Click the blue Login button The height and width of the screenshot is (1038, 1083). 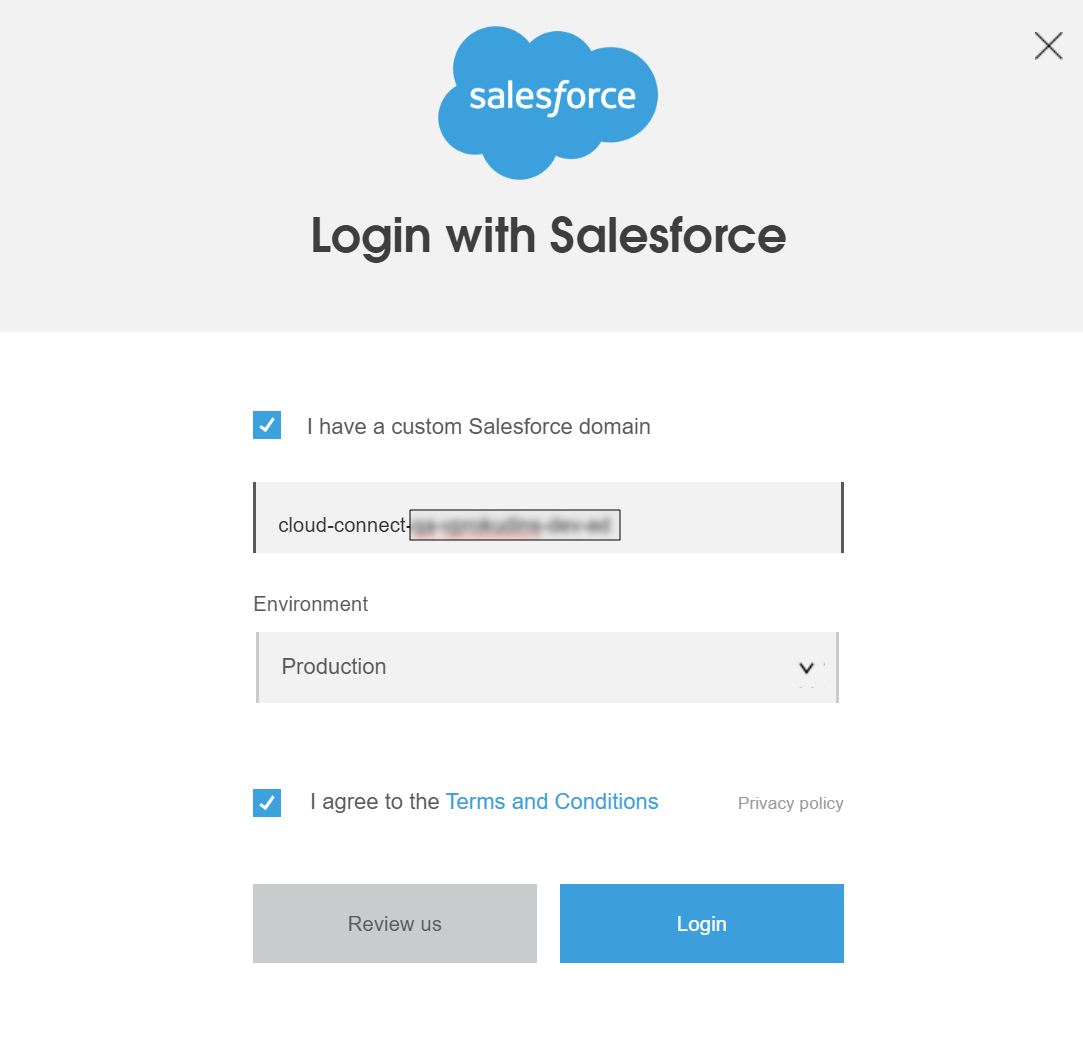(x=702, y=923)
